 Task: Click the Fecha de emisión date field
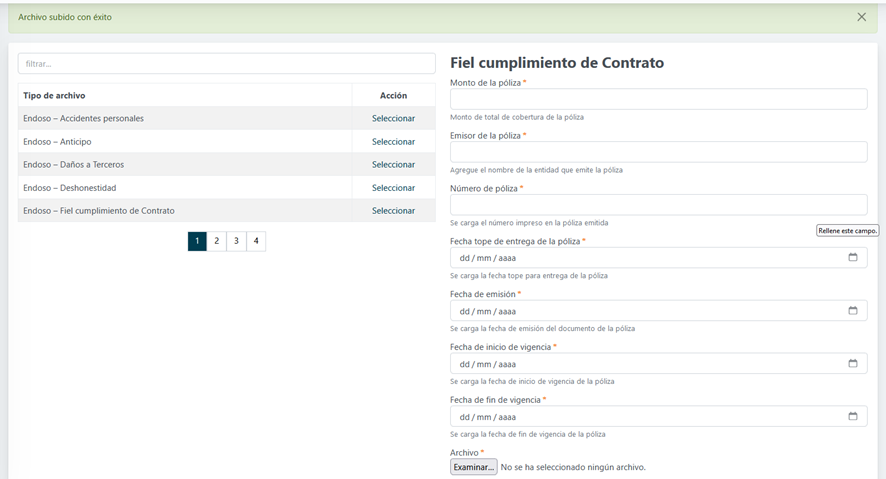pyautogui.click(x=640, y=311)
